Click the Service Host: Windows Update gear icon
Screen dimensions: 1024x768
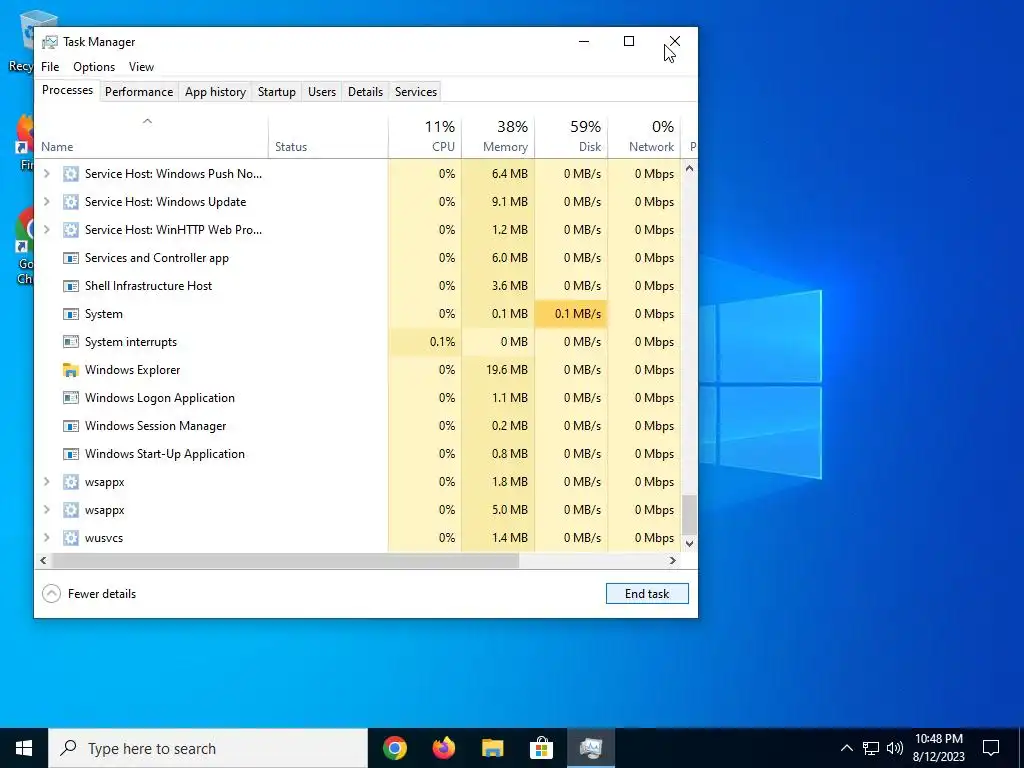coord(71,202)
